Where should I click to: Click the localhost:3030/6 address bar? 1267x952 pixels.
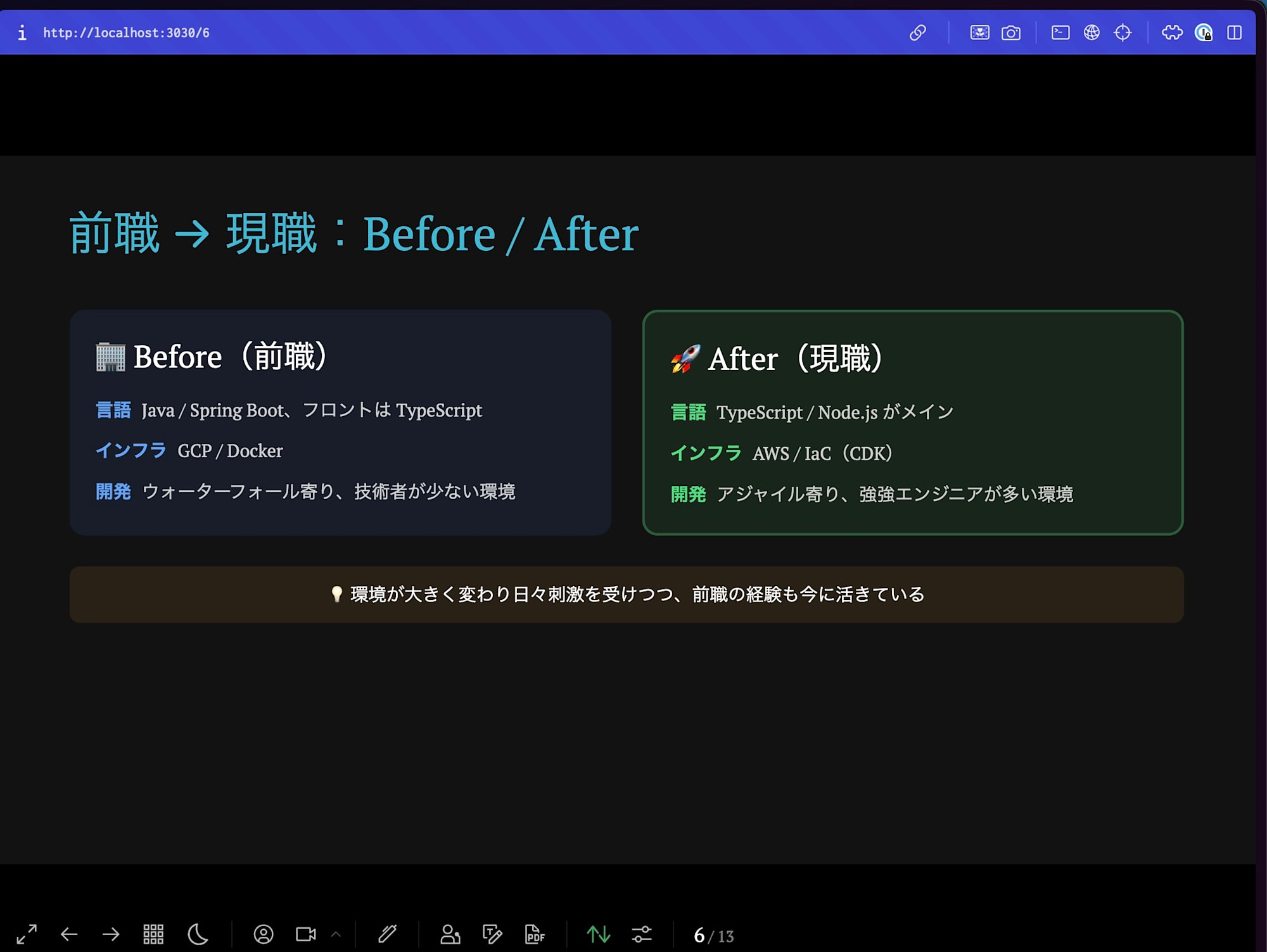coord(127,32)
